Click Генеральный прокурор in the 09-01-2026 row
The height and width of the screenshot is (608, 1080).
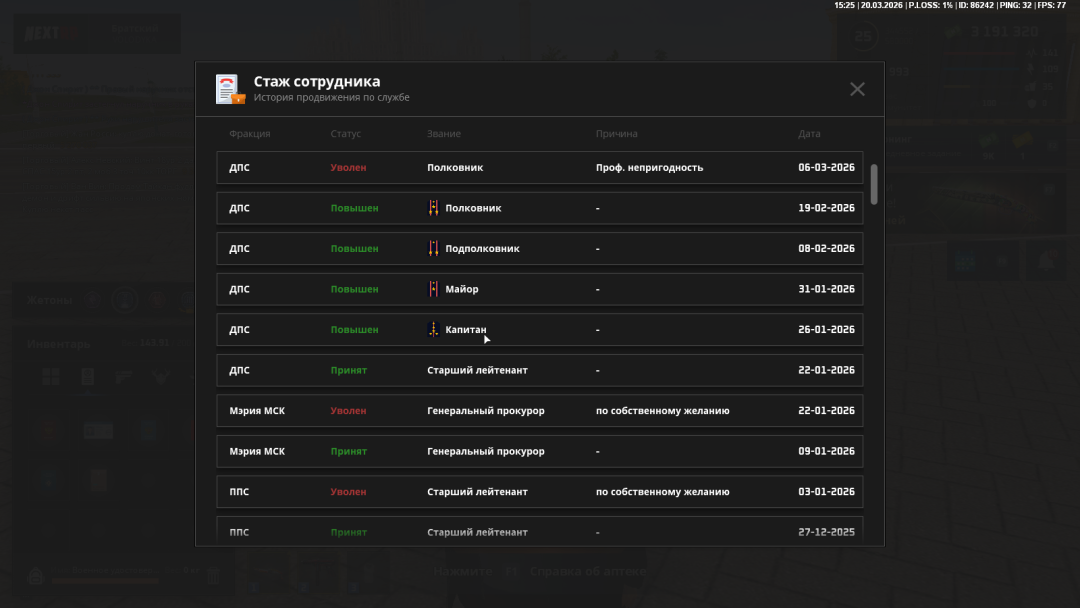tap(486, 452)
